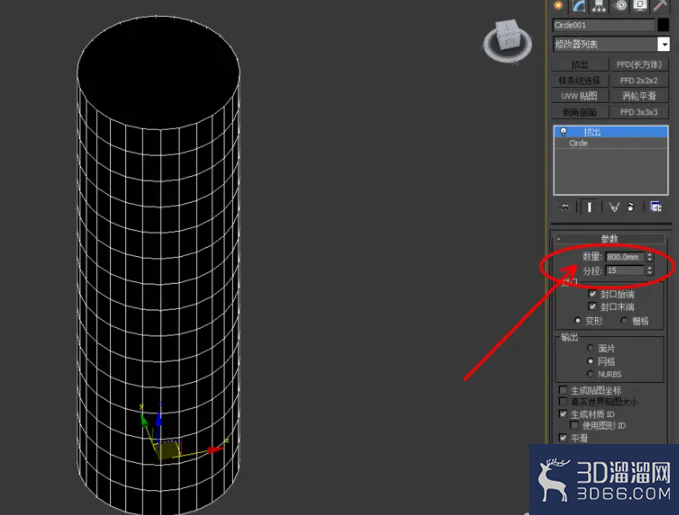679x515 pixels.
Task: Enable the 使用图形 ID checkbox
Action: pos(574,425)
